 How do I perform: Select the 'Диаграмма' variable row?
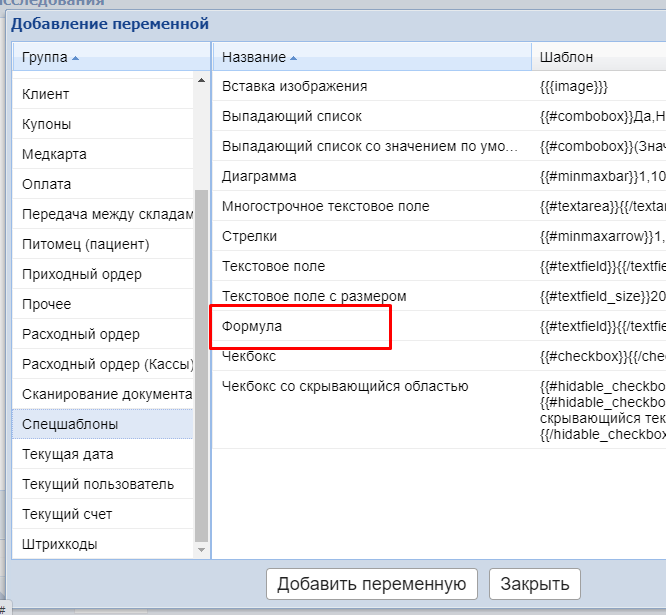pos(259,176)
